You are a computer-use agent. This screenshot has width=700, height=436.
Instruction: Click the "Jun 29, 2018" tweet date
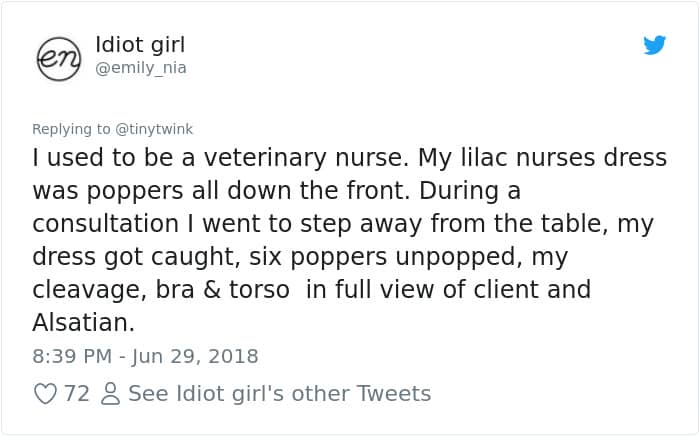click(x=195, y=356)
